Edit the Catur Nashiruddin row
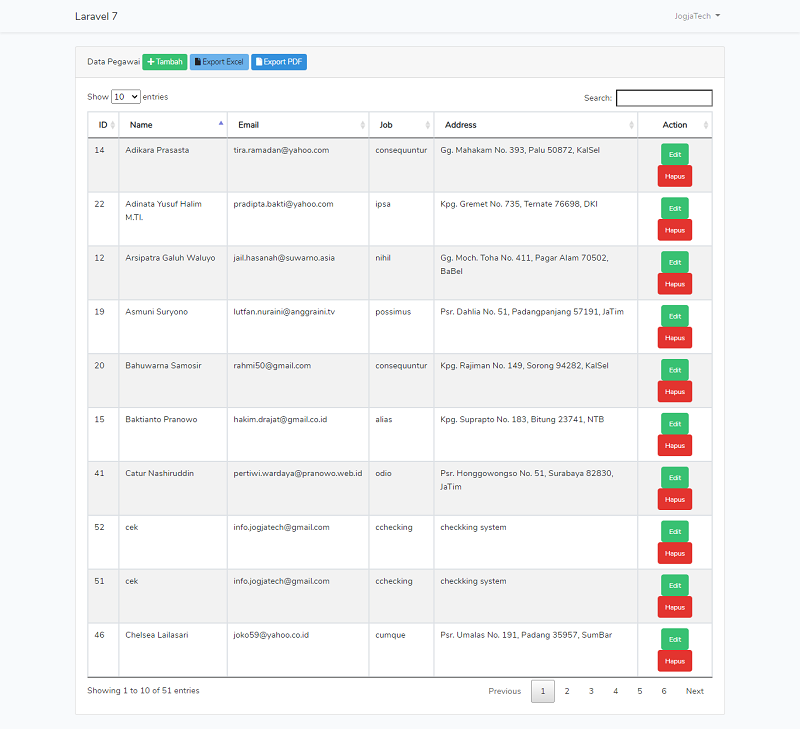The width and height of the screenshot is (800, 729). pos(675,478)
